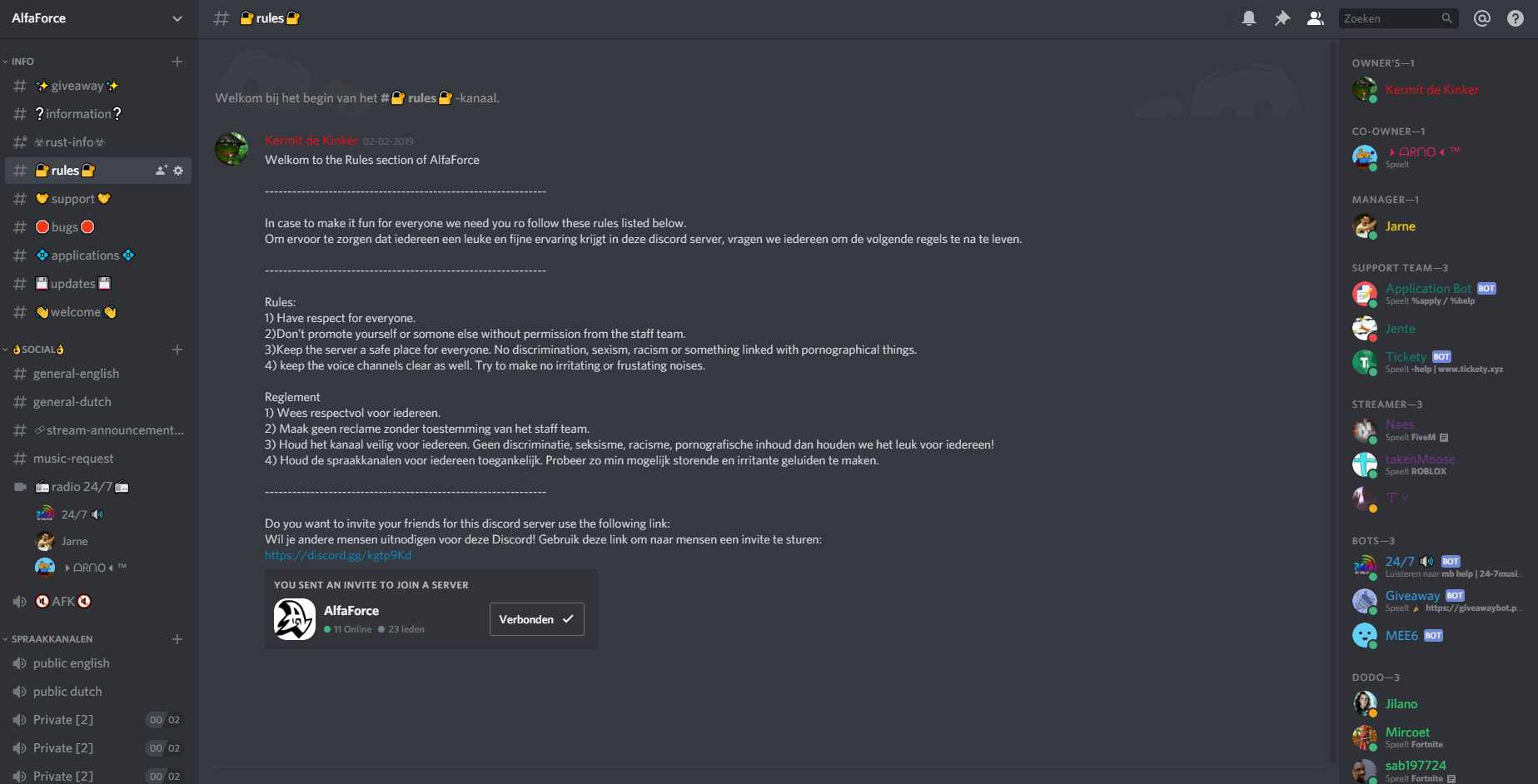Click the Verbonden button
1538x784 pixels.
click(x=536, y=619)
